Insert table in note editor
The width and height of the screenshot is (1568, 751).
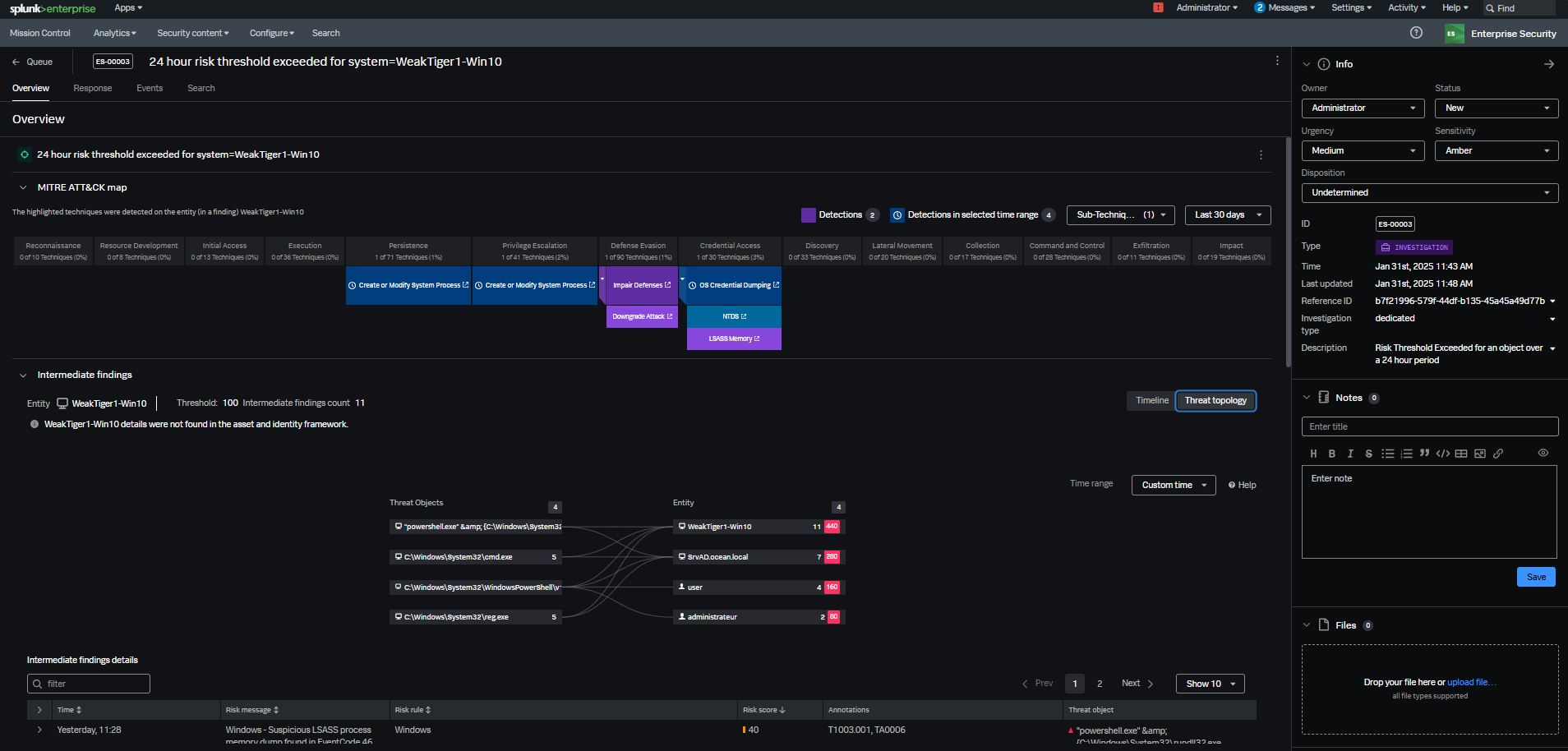(x=1461, y=454)
